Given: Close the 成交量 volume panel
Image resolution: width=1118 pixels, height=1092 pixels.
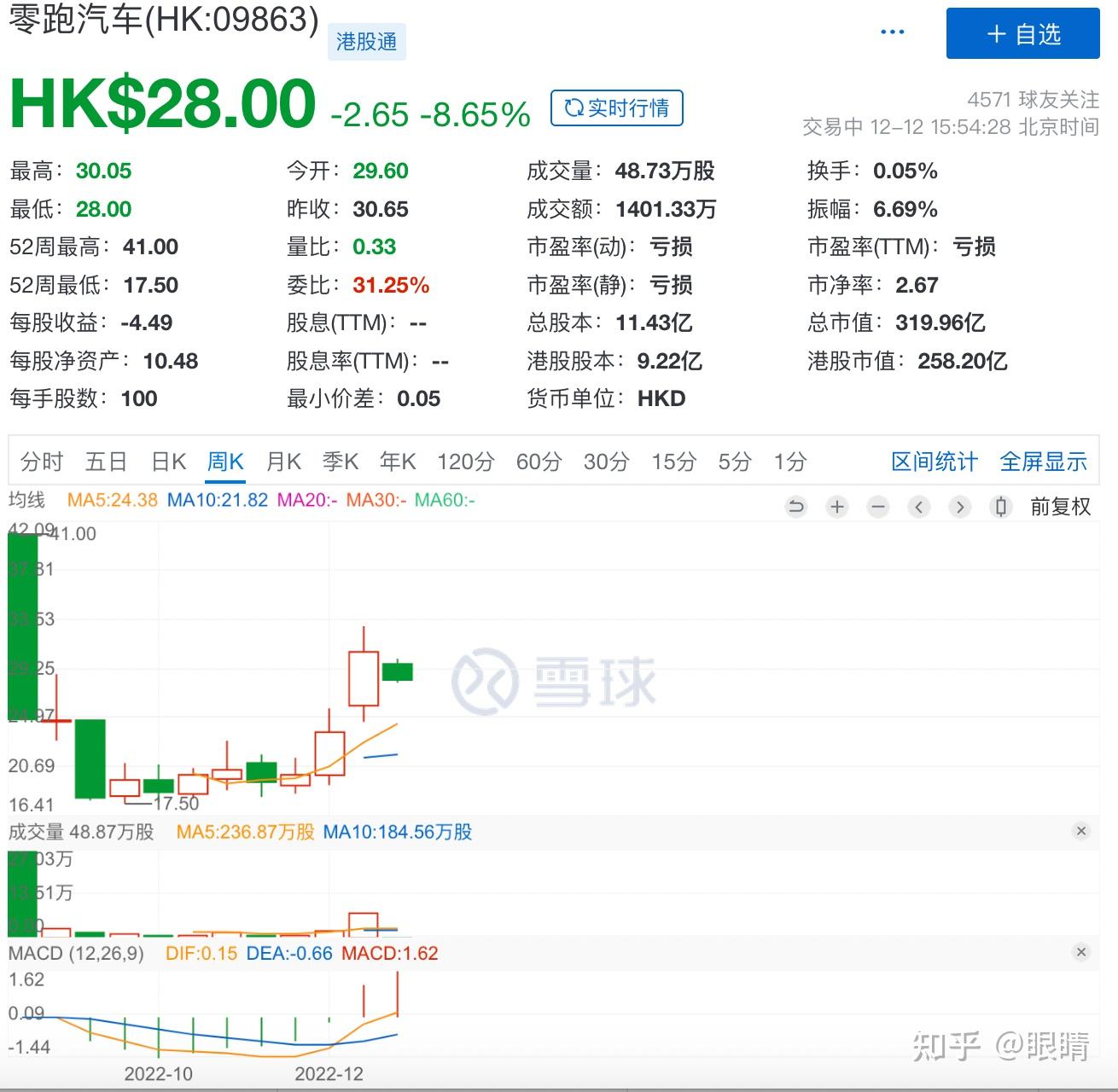Looking at the screenshot, I should tap(1081, 831).
